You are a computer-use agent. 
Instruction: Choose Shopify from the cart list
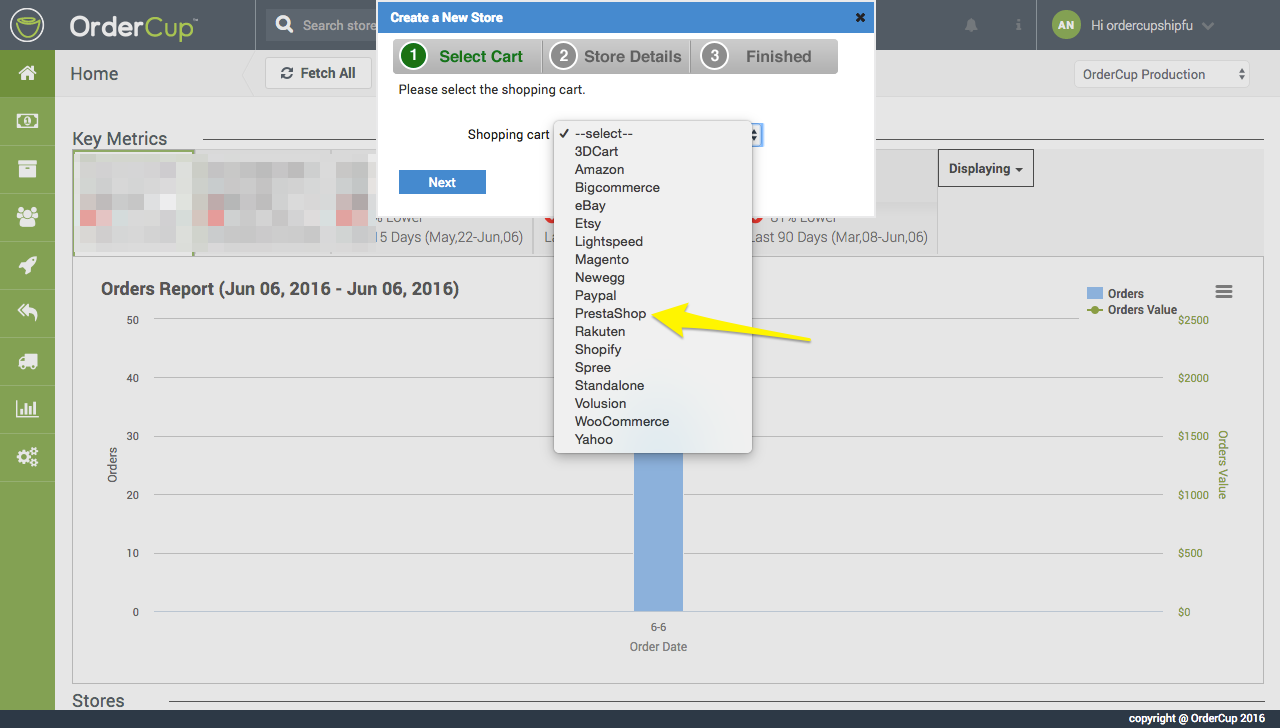[653, 349]
